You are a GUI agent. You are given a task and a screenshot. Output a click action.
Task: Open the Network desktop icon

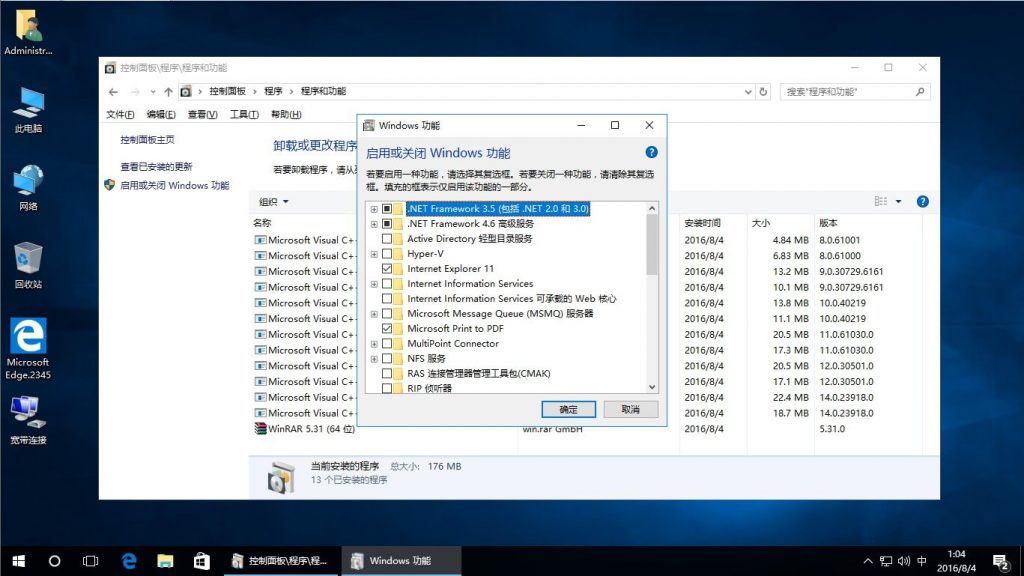coord(28,187)
